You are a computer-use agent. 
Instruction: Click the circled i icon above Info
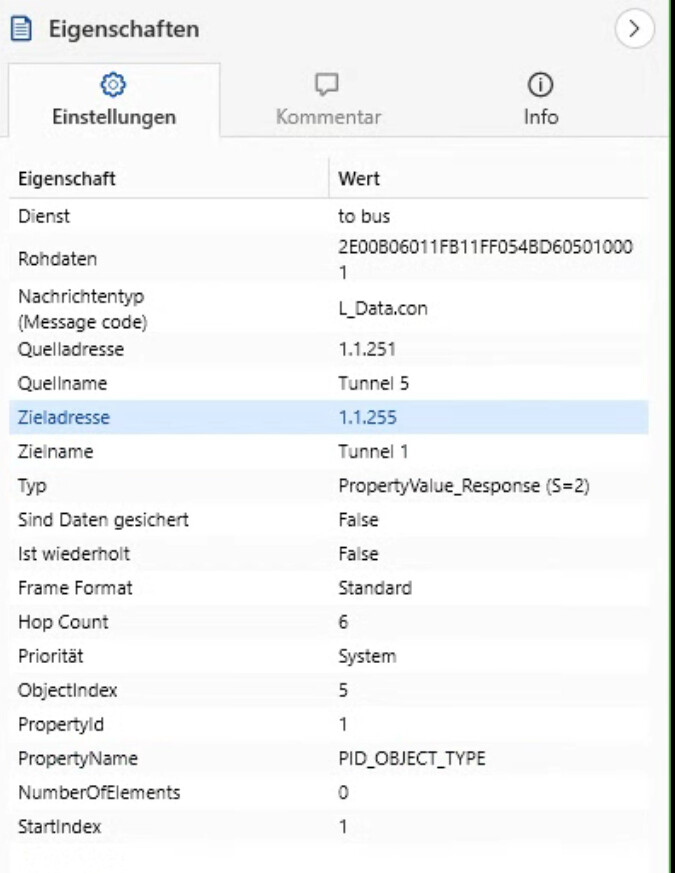[x=540, y=84]
